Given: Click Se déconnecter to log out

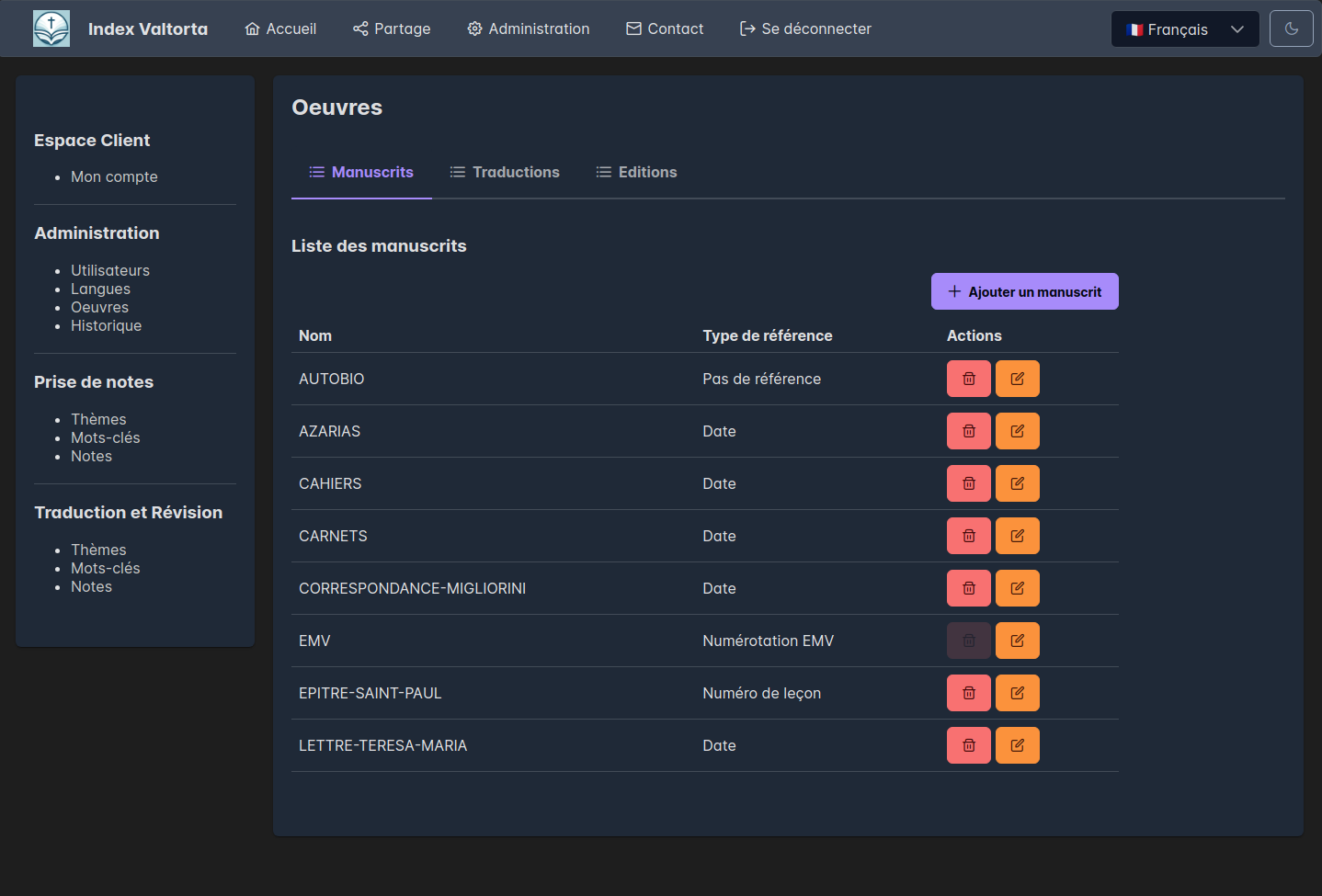Looking at the screenshot, I should click(x=805, y=29).
